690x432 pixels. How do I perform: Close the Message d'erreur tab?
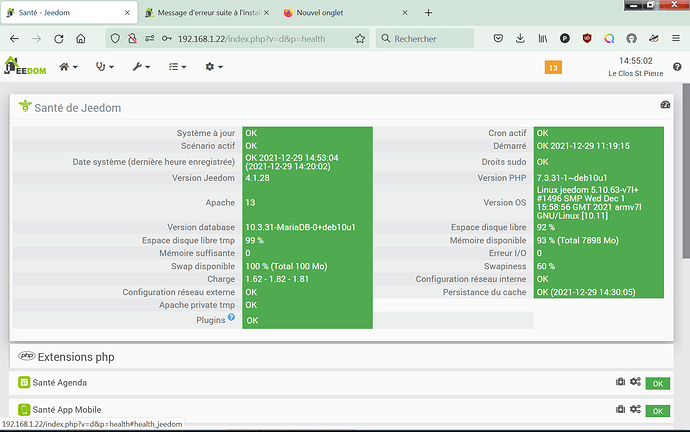click(x=266, y=13)
